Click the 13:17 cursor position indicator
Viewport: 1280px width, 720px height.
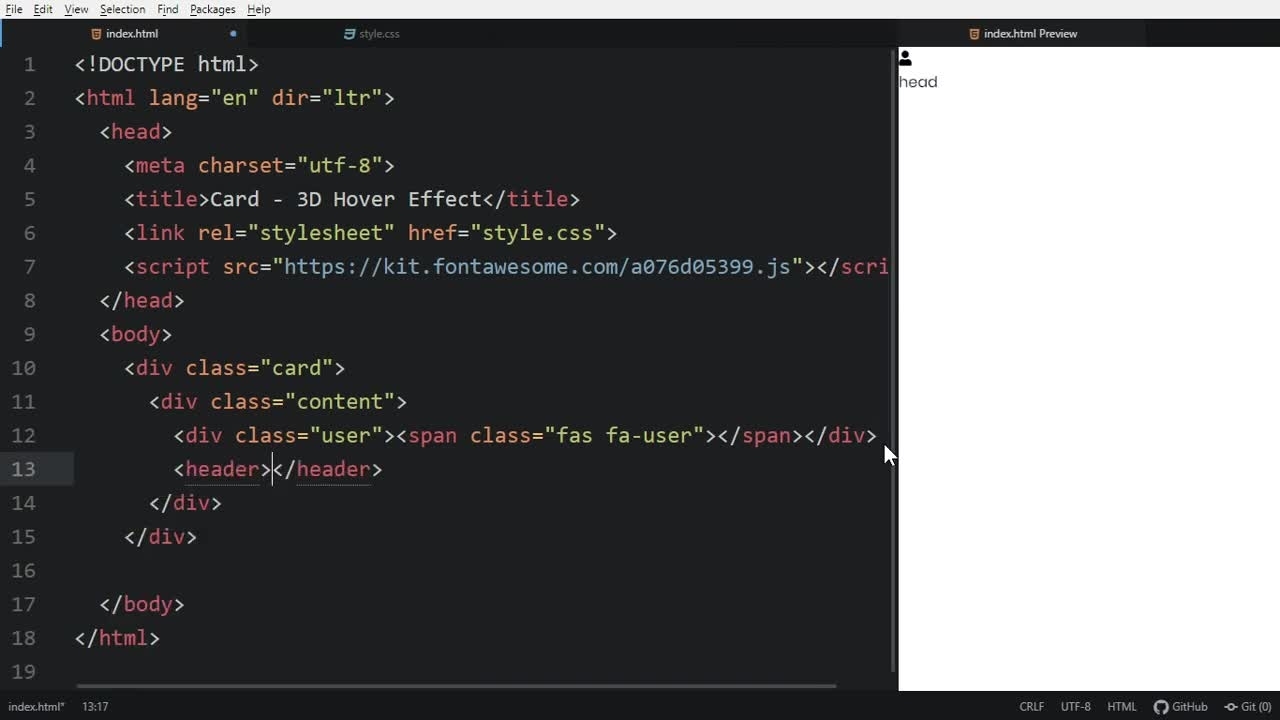(95, 707)
